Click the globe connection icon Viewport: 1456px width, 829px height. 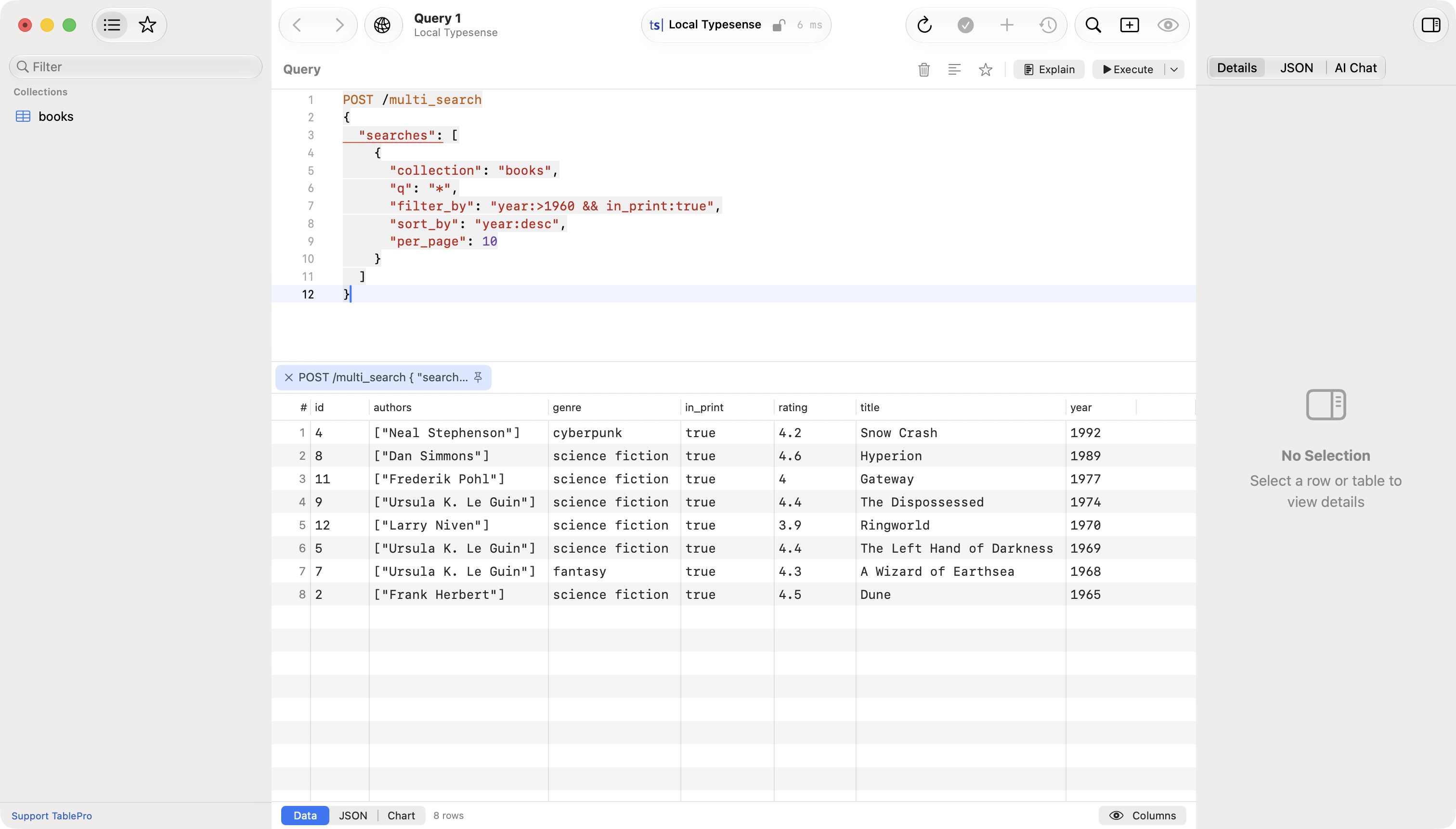click(x=382, y=25)
